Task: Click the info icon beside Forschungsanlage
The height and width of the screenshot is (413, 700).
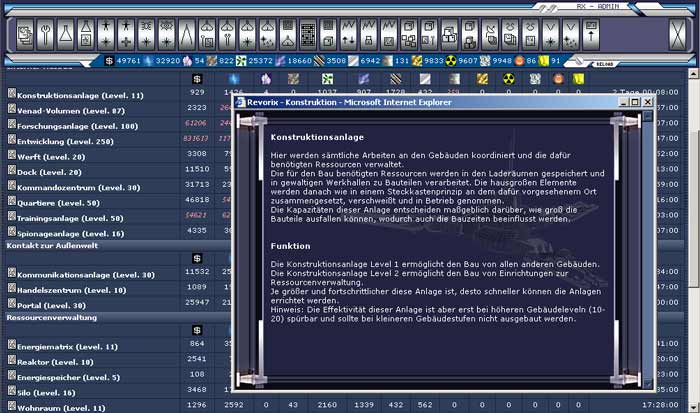Action: [12, 126]
